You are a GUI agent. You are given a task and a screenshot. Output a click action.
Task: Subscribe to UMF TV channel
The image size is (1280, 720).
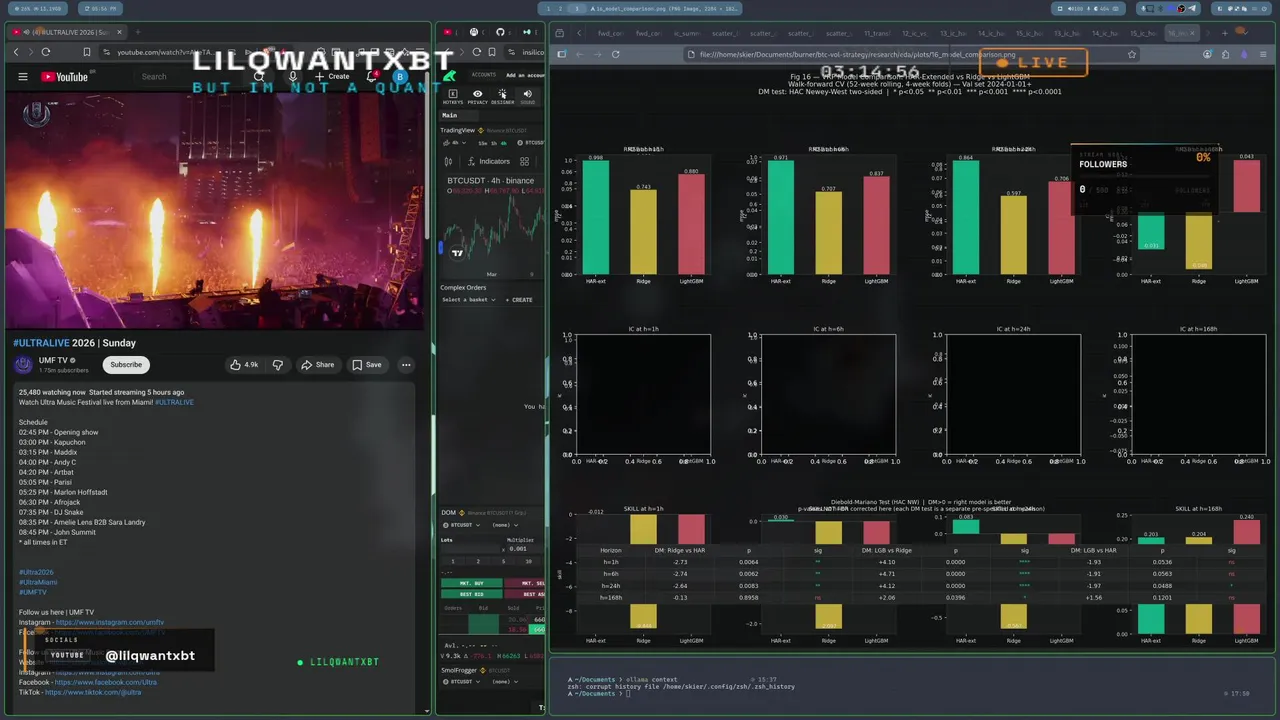point(126,365)
